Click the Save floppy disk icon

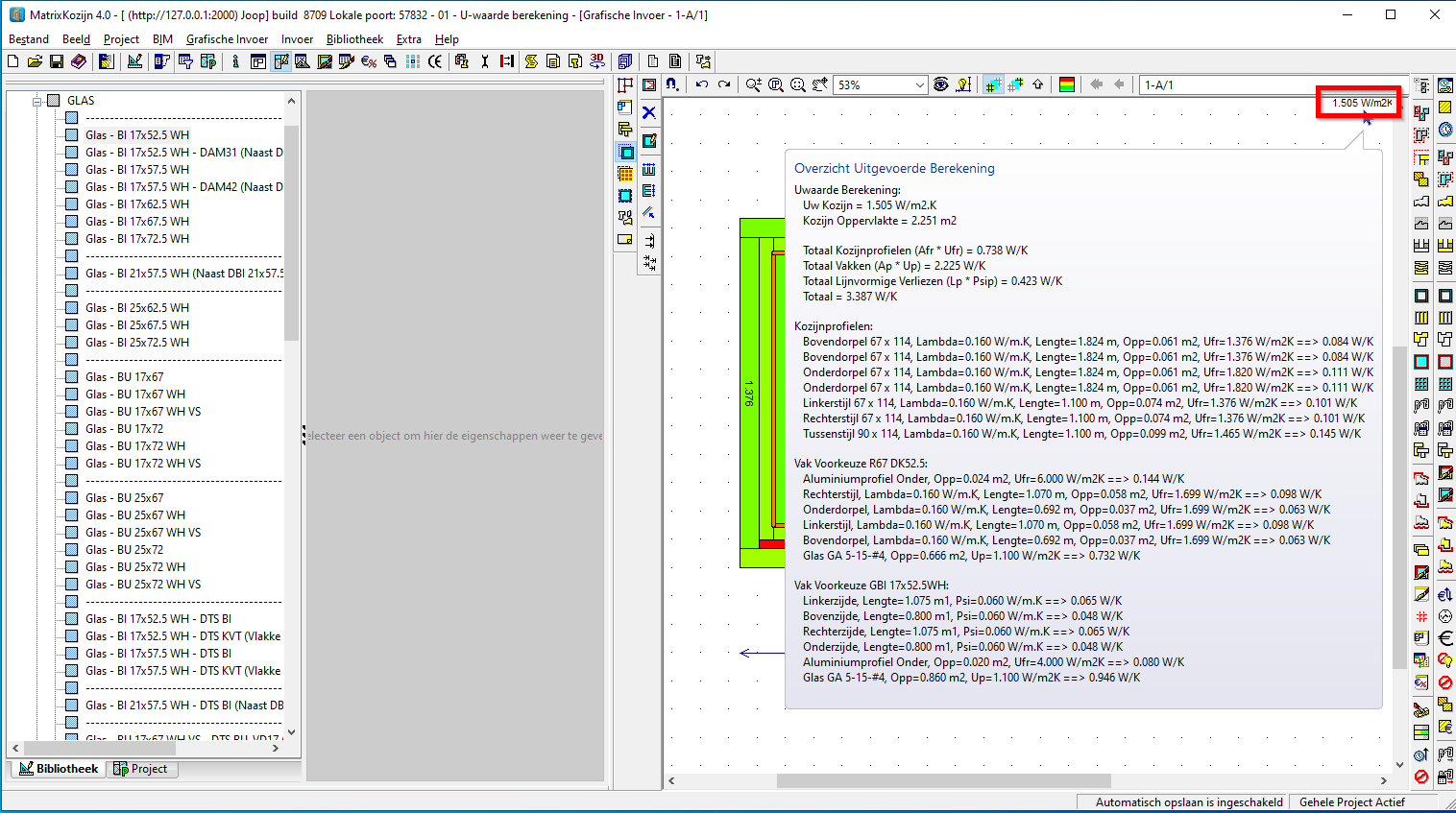(x=57, y=61)
